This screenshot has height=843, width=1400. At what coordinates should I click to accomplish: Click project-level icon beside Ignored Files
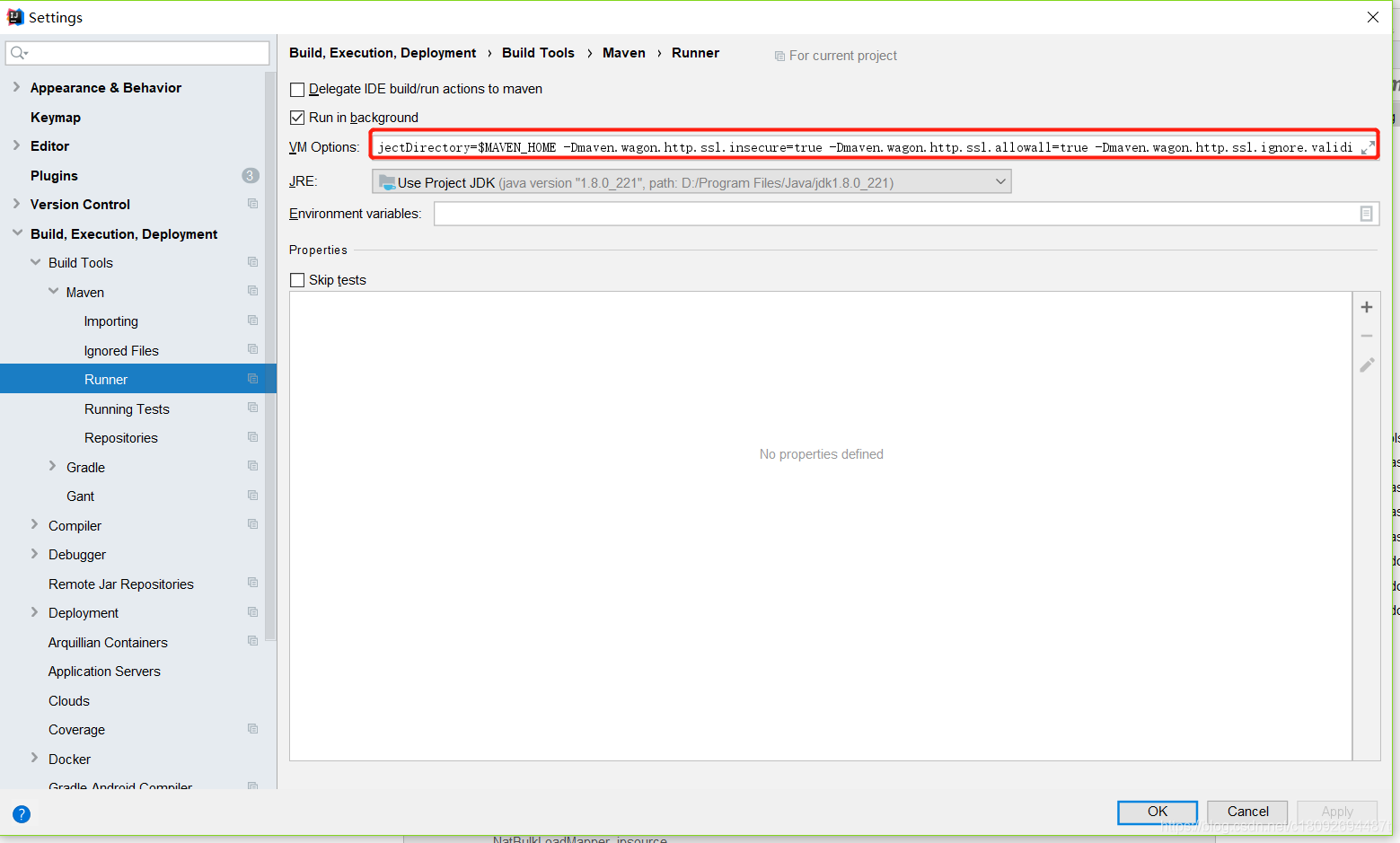[x=252, y=349]
